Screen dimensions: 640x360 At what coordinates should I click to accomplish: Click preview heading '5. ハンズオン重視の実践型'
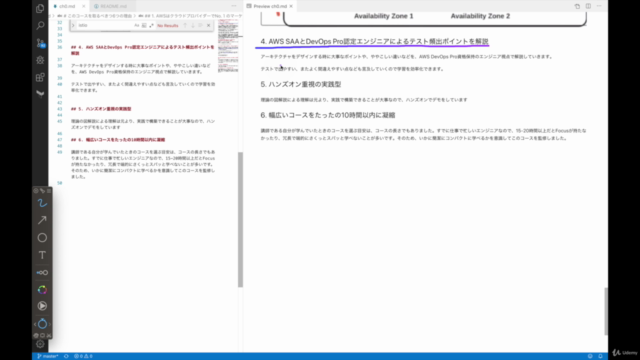[301, 84]
